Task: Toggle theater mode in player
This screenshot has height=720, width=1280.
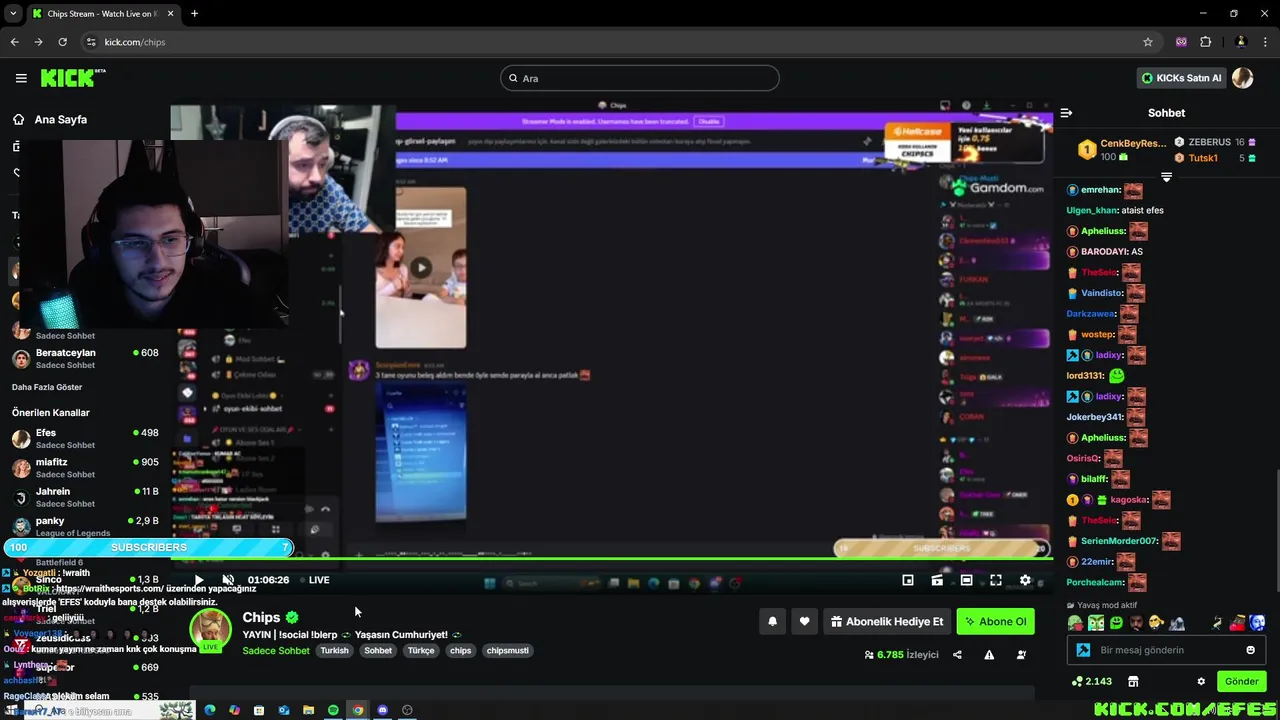Action: coord(966,580)
